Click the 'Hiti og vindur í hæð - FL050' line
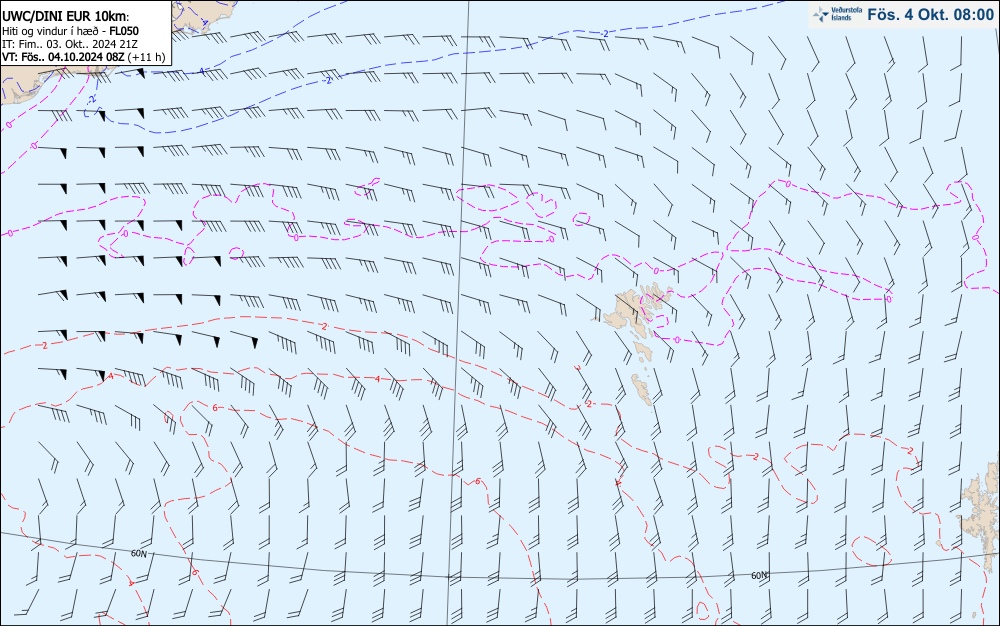The image size is (1000, 626). click(x=70, y=31)
